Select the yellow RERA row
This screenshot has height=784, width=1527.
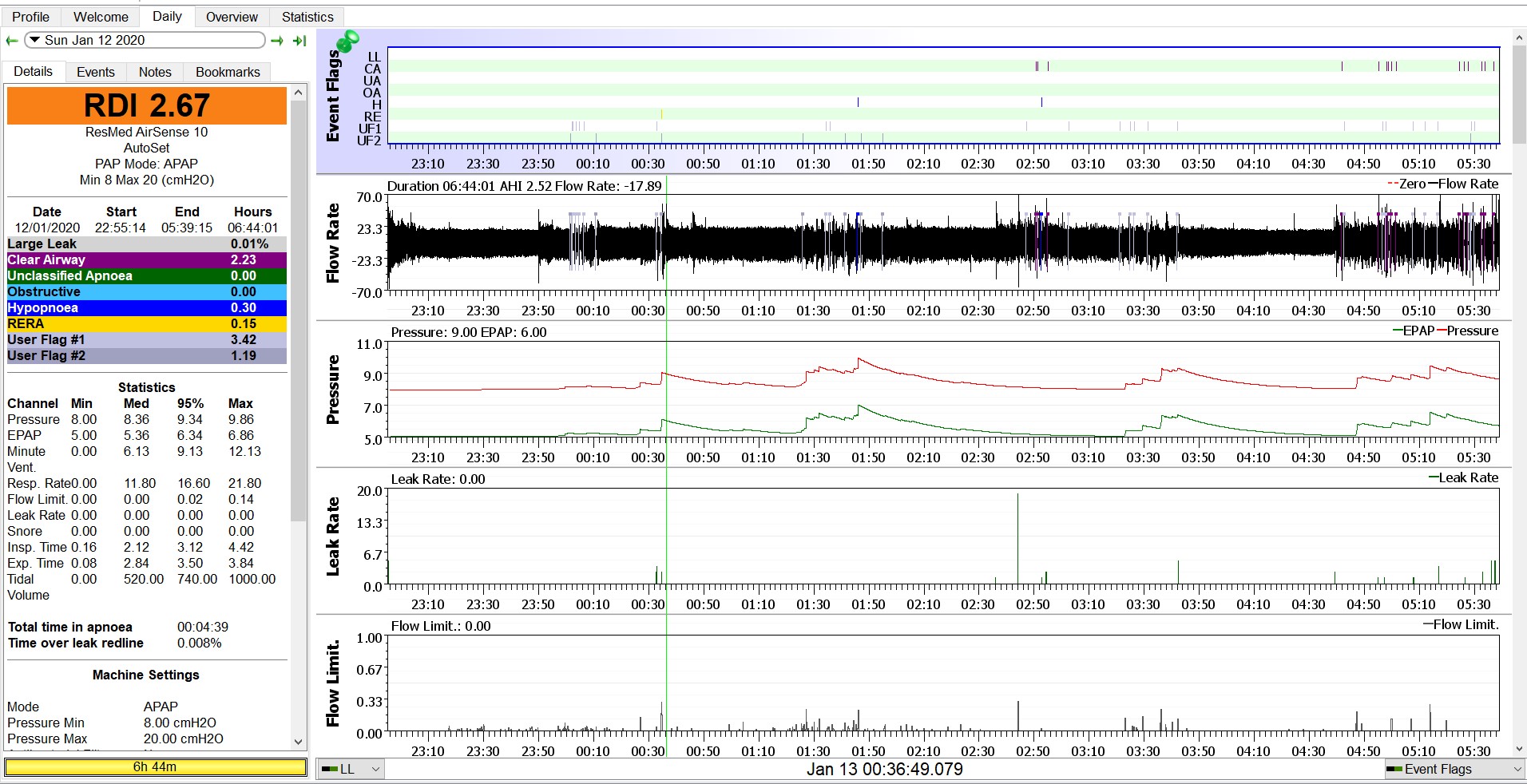click(147, 324)
